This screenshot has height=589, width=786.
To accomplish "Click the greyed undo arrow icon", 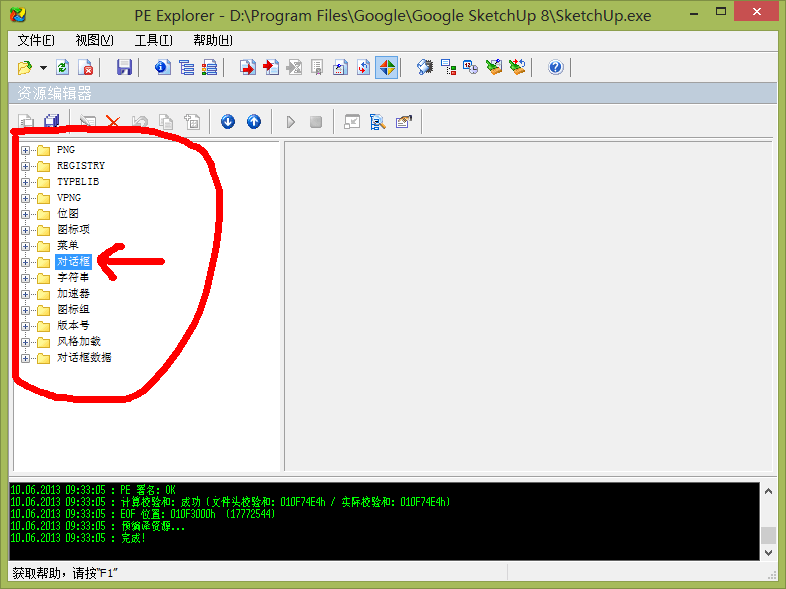I will (x=140, y=121).
